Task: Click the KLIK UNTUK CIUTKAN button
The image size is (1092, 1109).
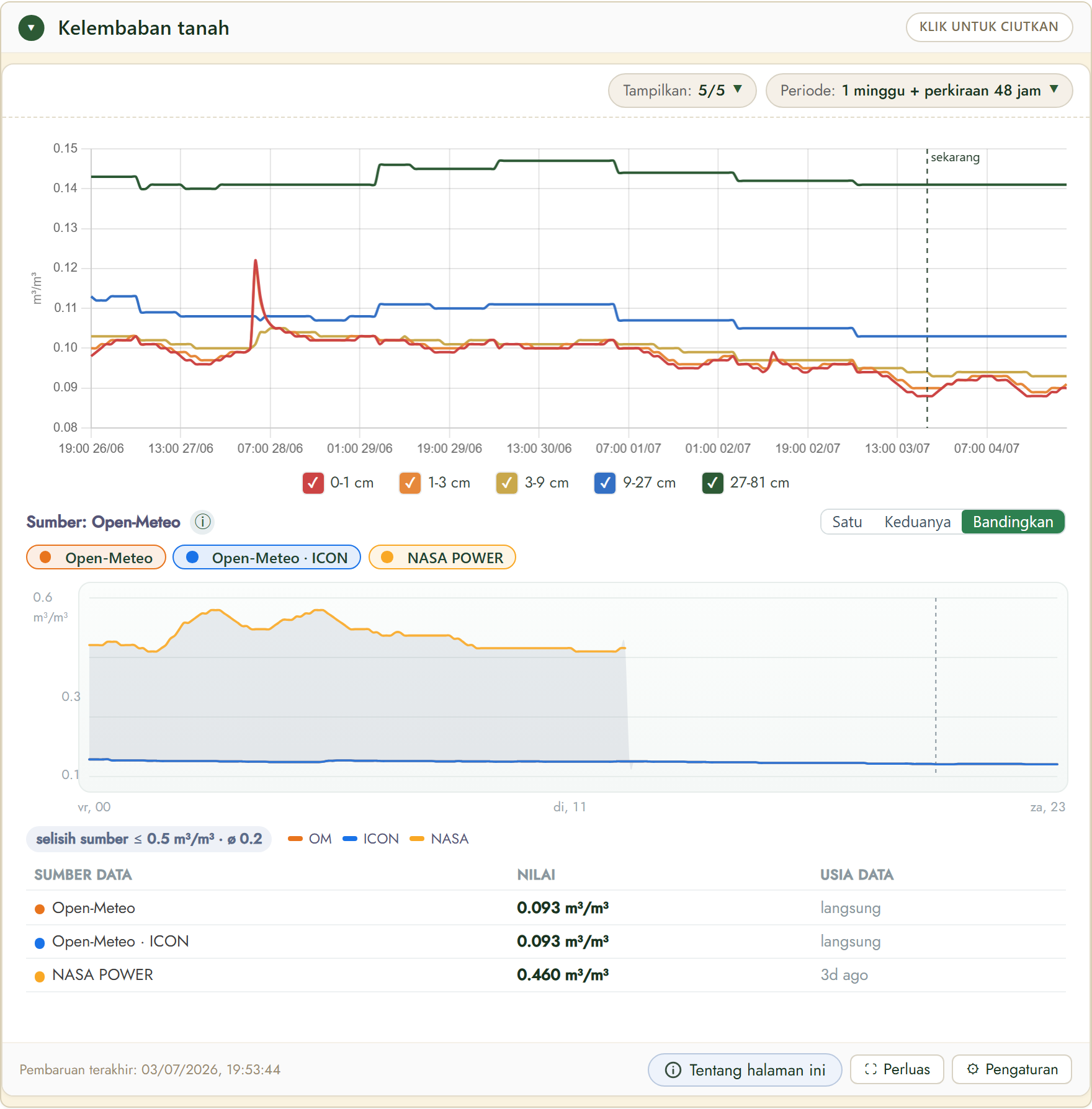Action: point(989,27)
